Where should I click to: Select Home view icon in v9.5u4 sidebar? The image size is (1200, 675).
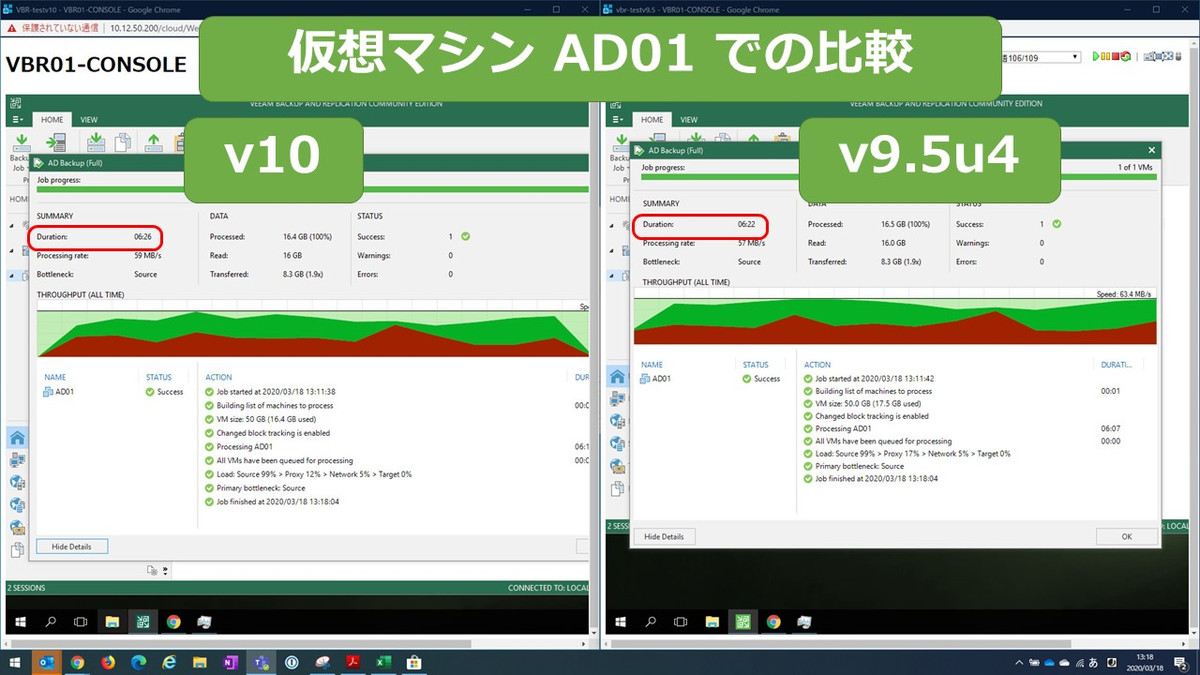coord(617,377)
